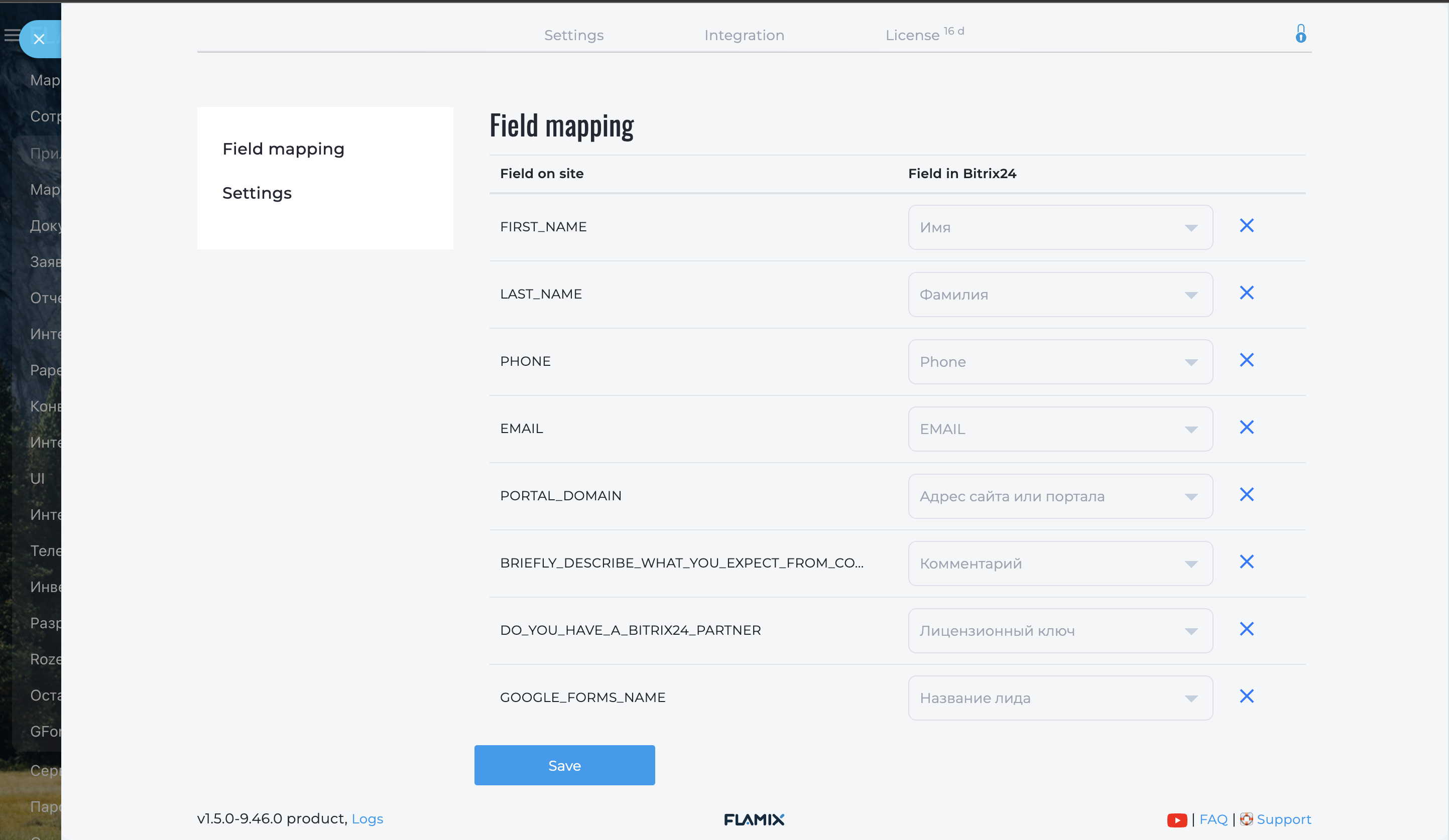
Task: Delete the GOOGLE_FORMS_NAME mapping row
Action: pos(1246,696)
